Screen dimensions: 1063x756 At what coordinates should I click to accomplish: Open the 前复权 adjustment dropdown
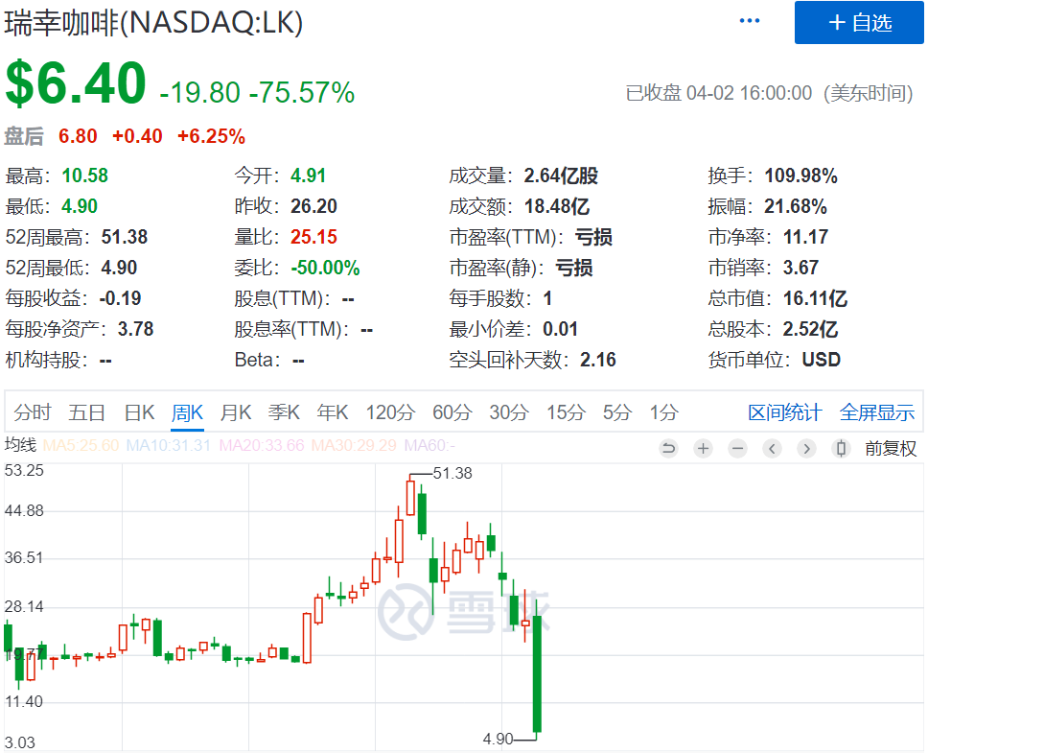(x=890, y=448)
